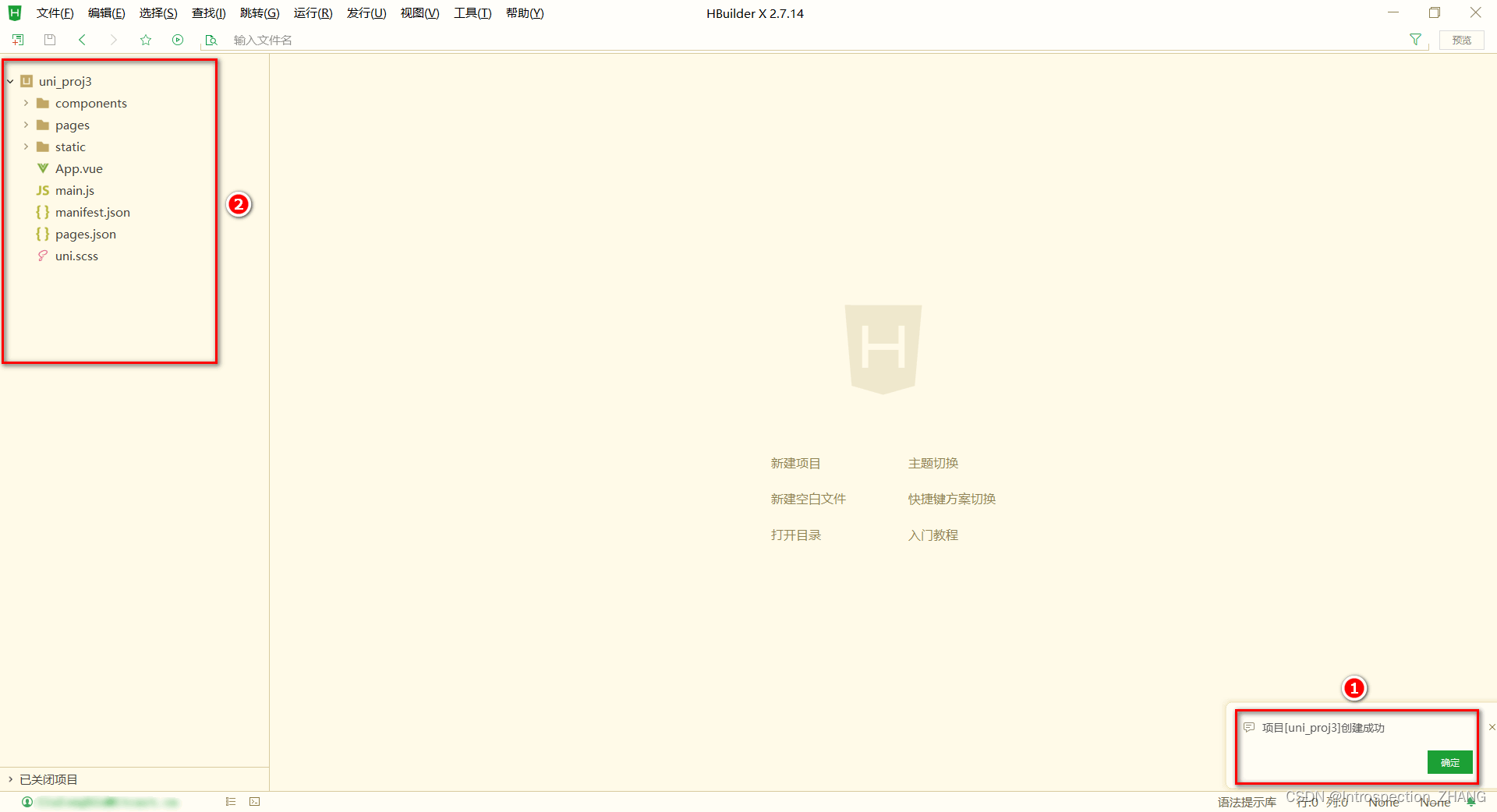Click the HBuilder X logo icon

pos(15,13)
